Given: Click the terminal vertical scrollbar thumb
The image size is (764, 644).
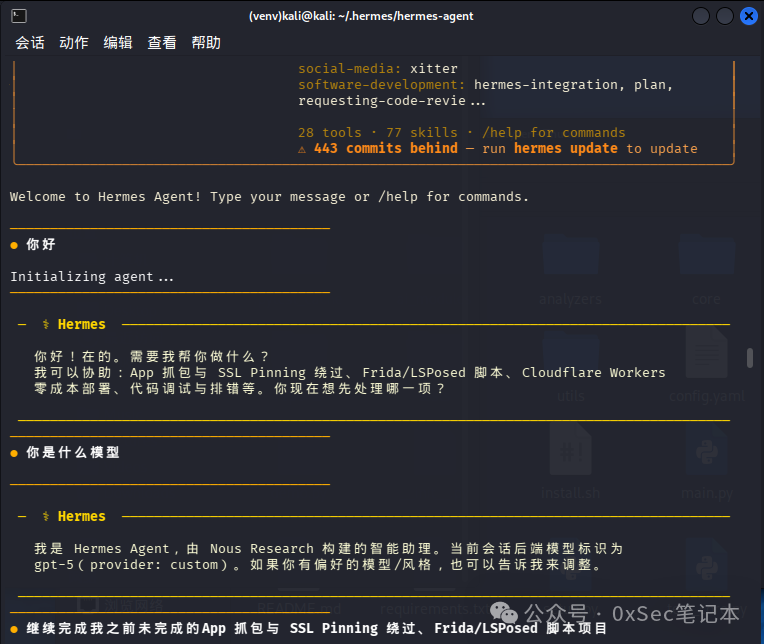Looking at the screenshot, I should pos(750,358).
